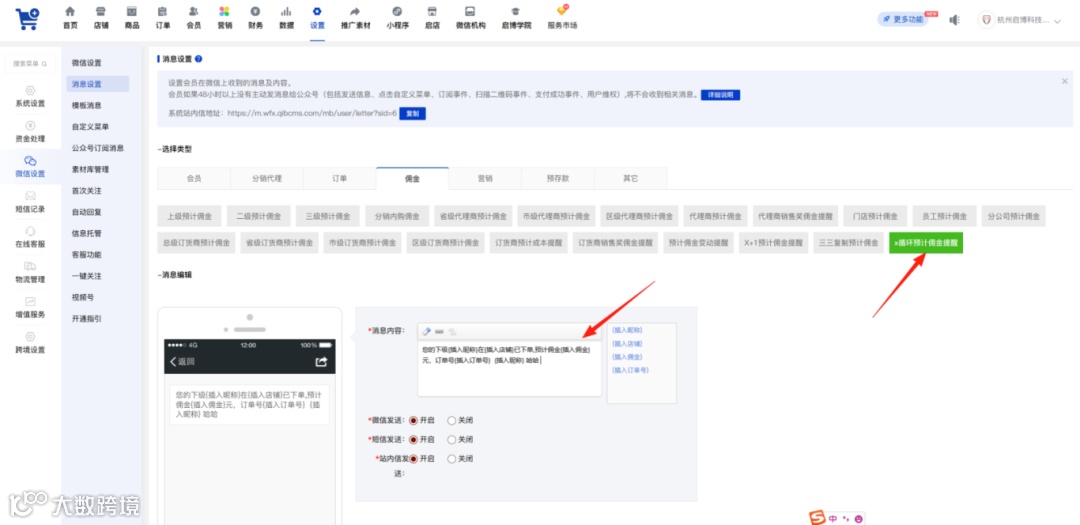Open 短信记录 in the left sidebar
Viewport: 1080px width, 525px height.
pos(30,202)
